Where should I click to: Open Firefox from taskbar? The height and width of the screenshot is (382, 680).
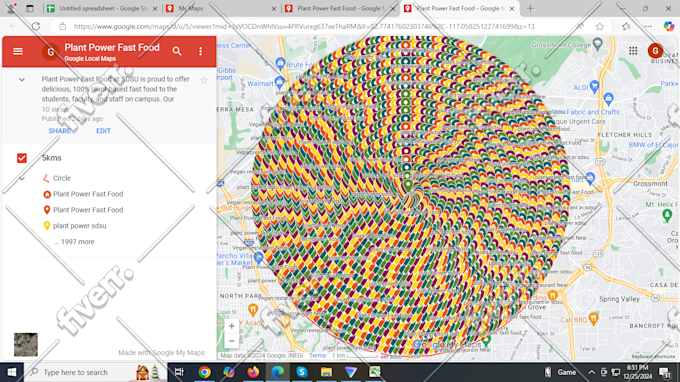(253, 372)
